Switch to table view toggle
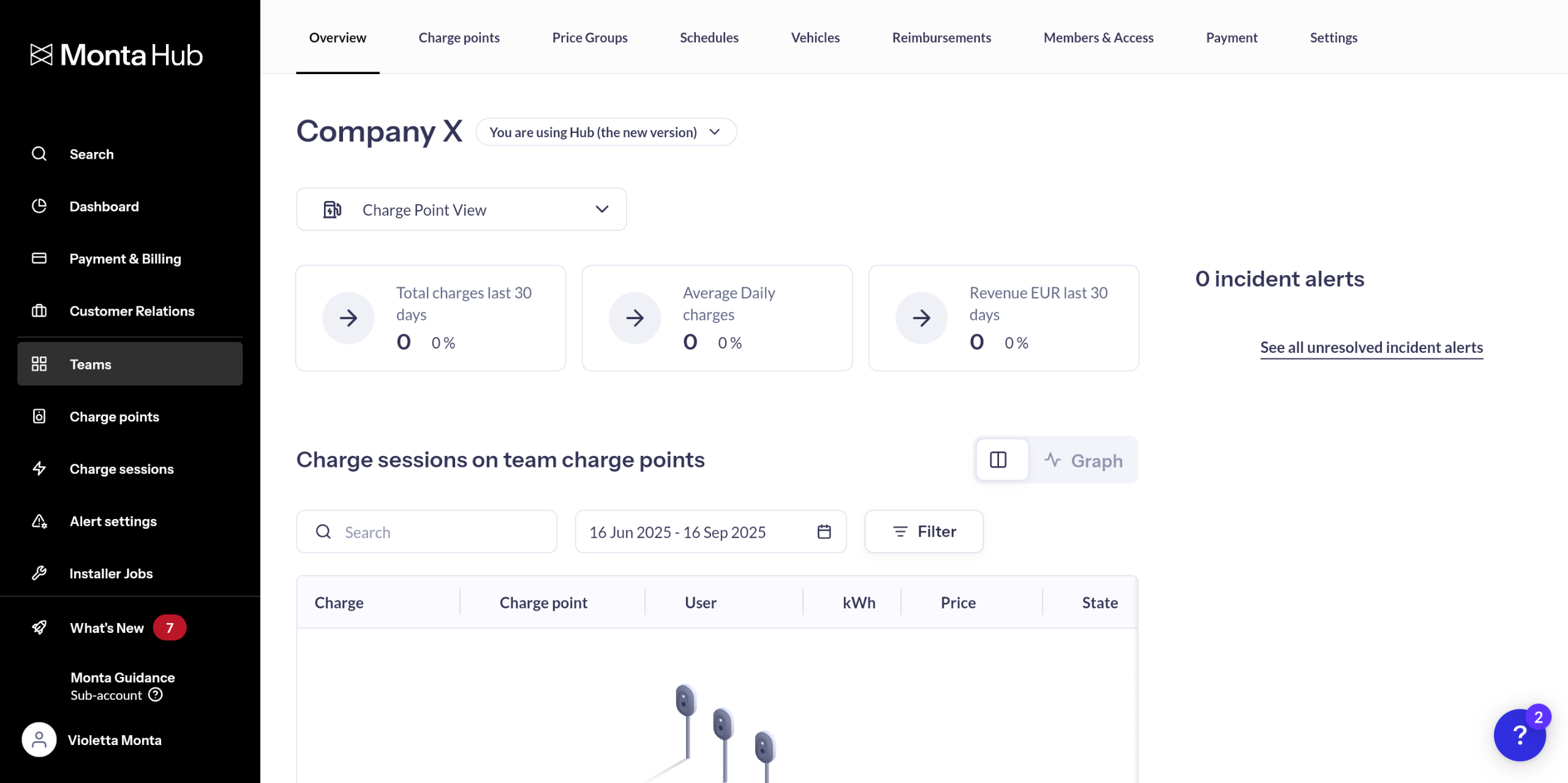The height and width of the screenshot is (783, 1568). point(998,460)
